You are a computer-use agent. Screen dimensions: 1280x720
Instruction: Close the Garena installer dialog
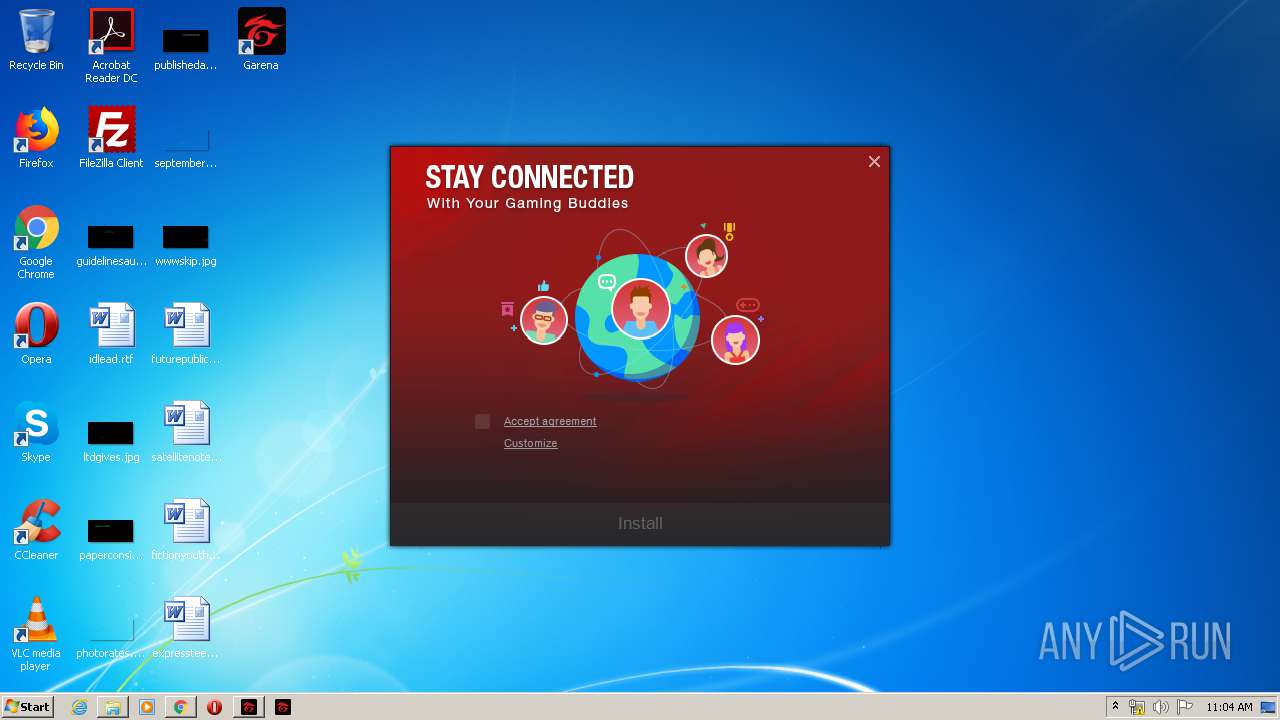point(874,162)
